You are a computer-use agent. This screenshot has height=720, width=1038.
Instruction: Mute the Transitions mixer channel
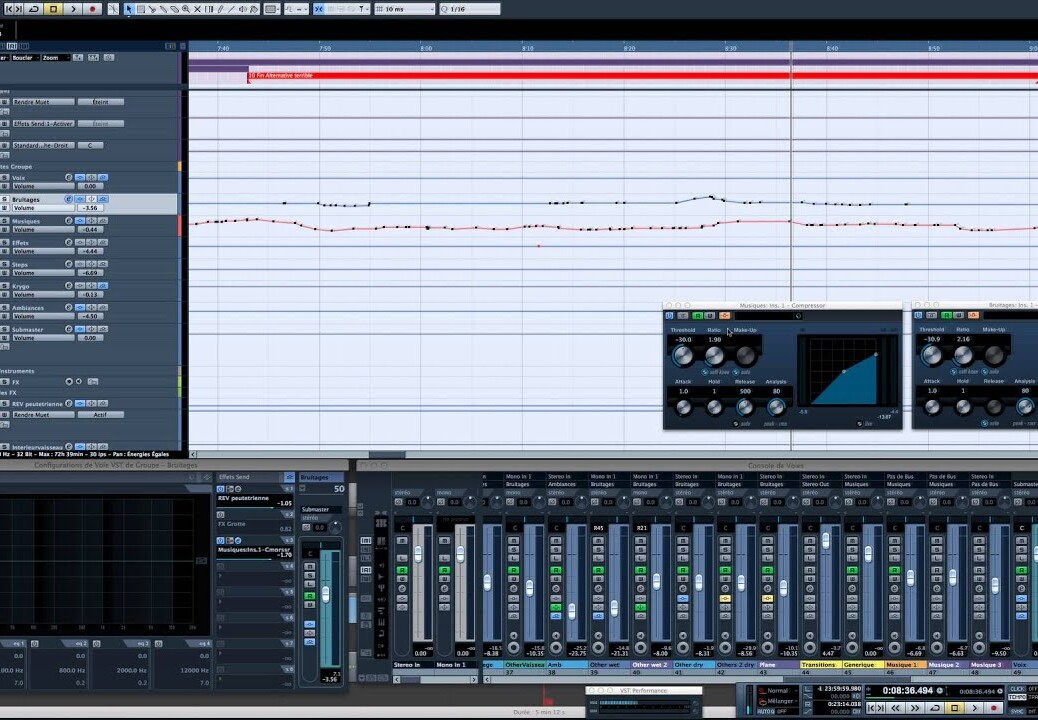pyautogui.click(x=810, y=541)
